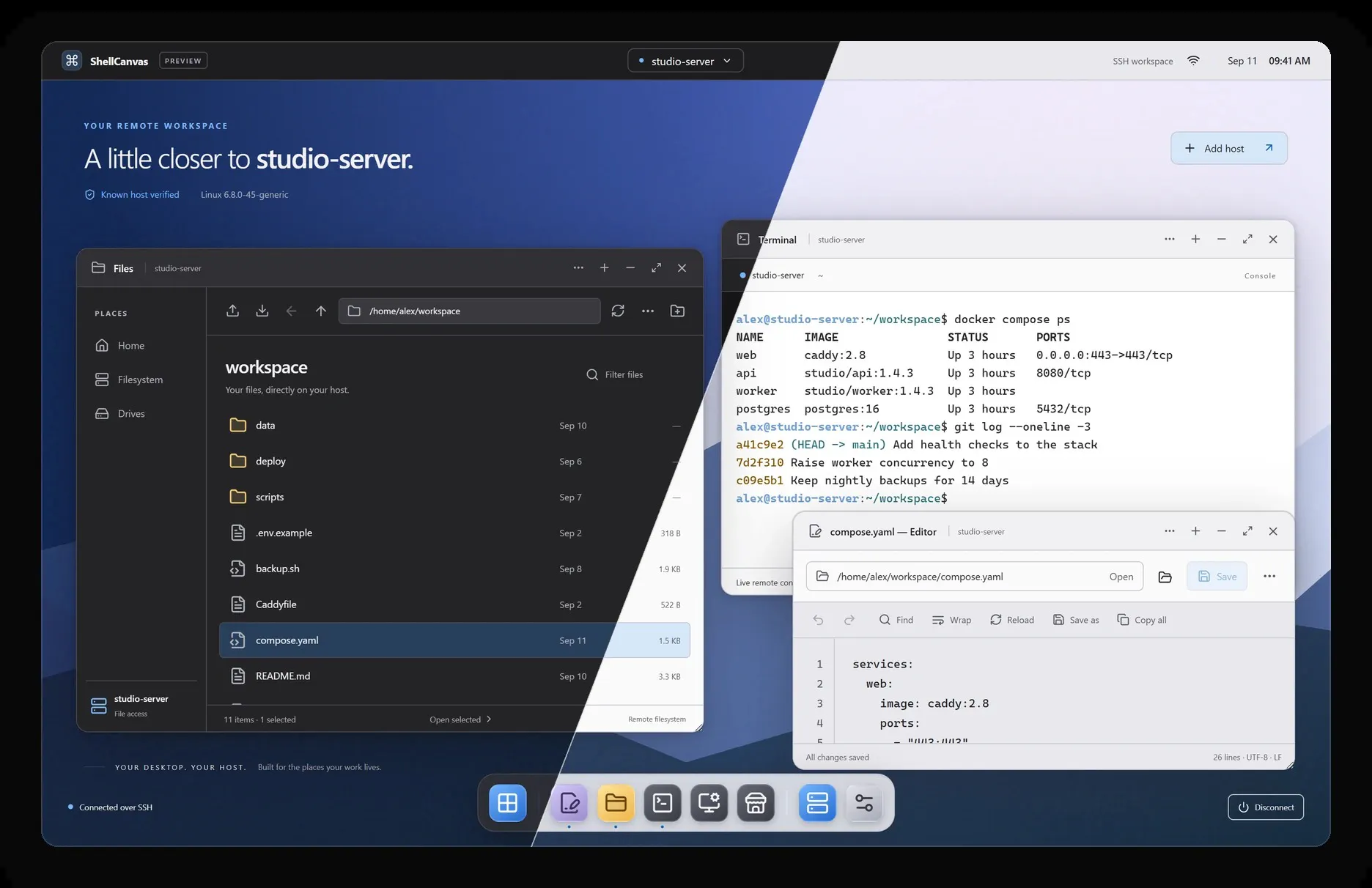The image size is (1372, 888).
Task: Launch Editor app from dock
Action: pyautogui.click(x=569, y=803)
